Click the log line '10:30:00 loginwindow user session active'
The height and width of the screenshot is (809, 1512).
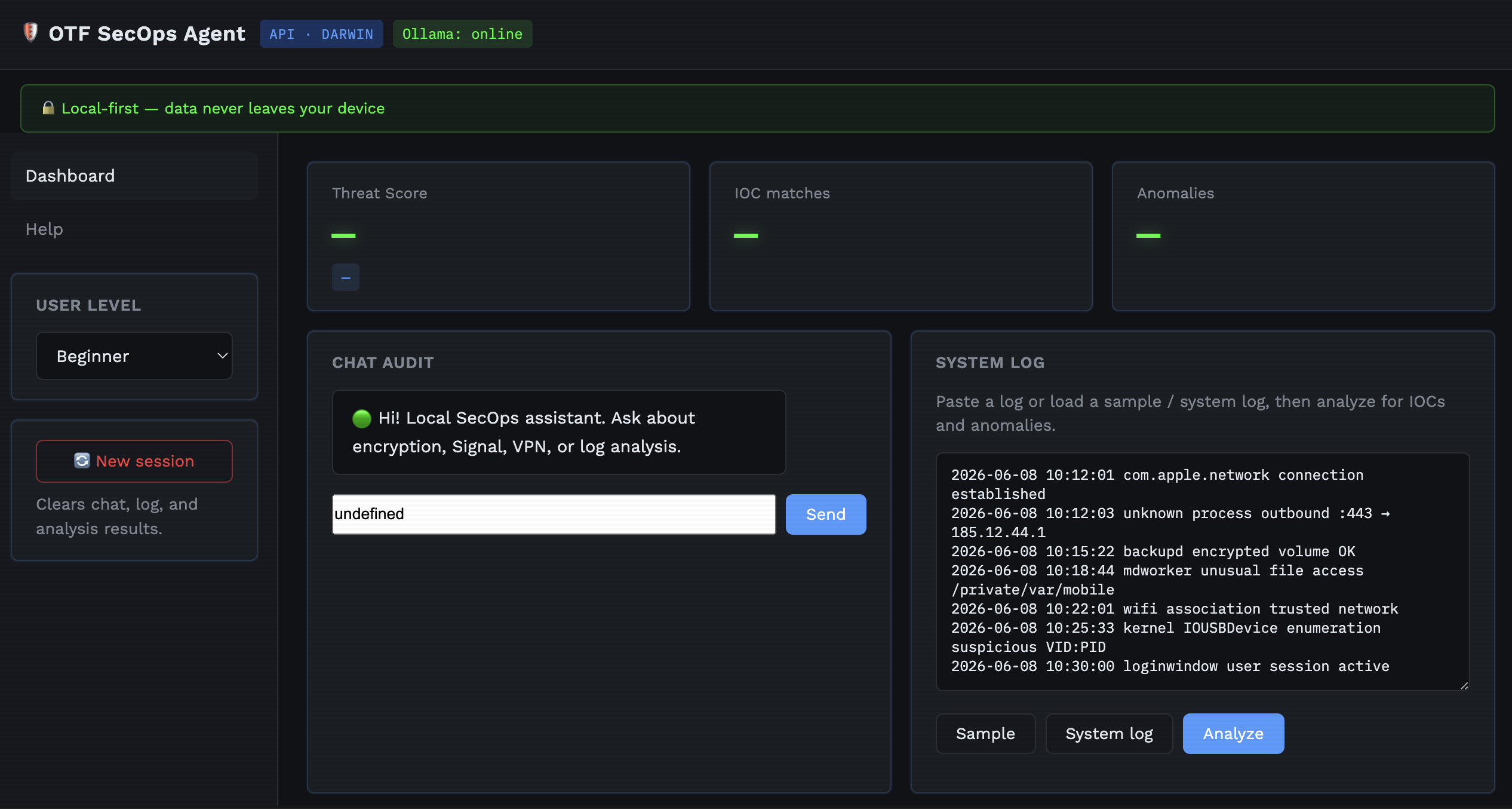click(1170, 666)
